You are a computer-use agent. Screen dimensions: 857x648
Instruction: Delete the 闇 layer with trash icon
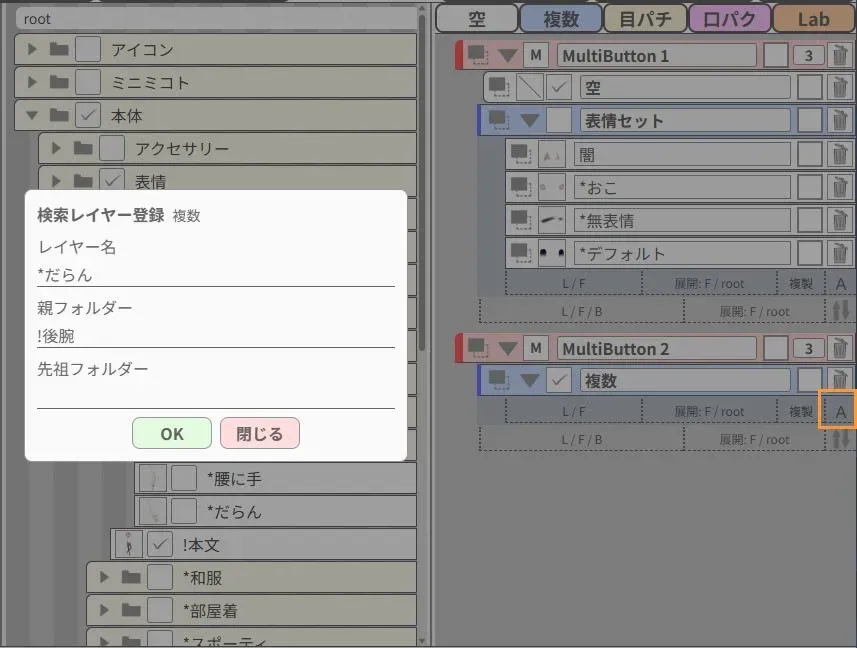tap(840, 155)
